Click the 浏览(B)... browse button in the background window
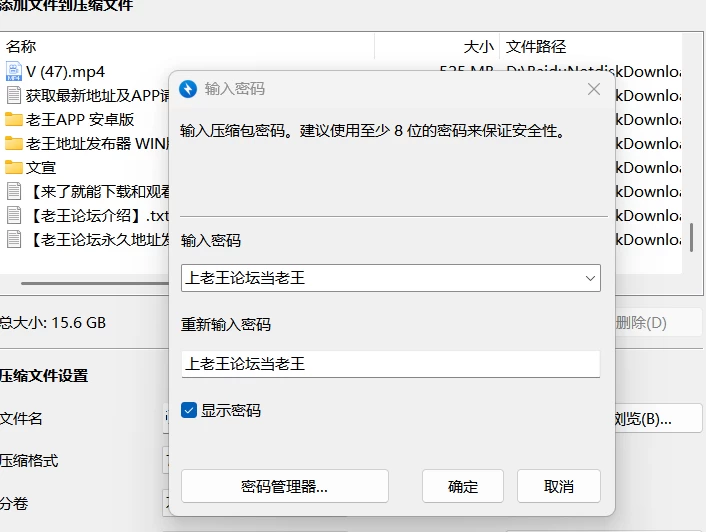This screenshot has width=706, height=532. (x=658, y=419)
